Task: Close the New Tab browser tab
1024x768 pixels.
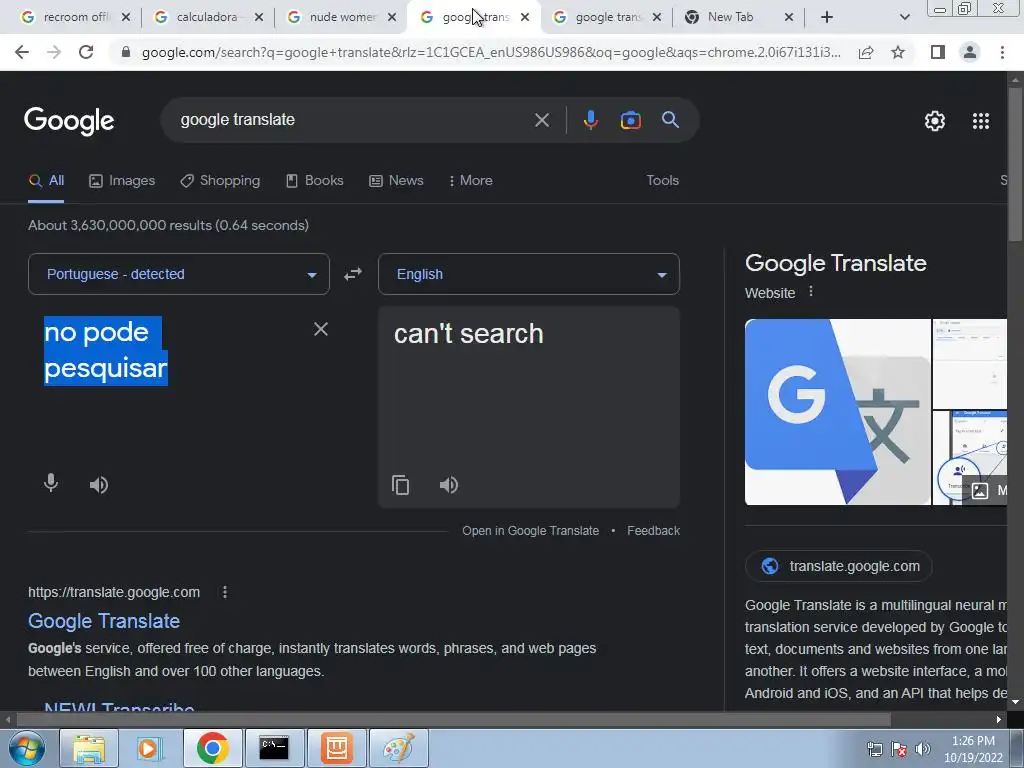Action: (788, 18)
